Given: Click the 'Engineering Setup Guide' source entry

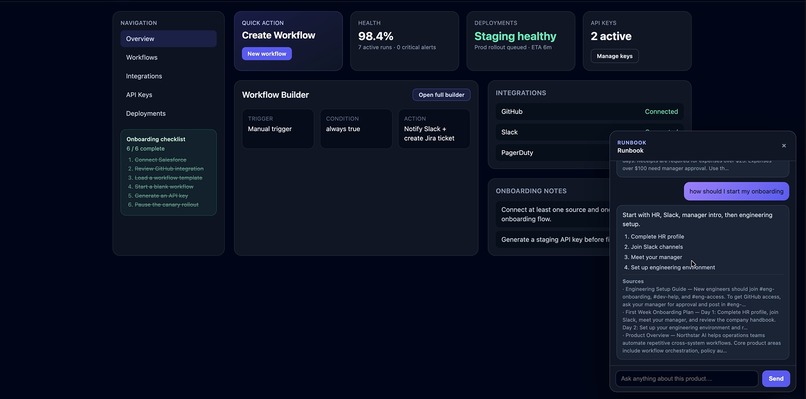Looking at the screenshot, I should 702,297.
